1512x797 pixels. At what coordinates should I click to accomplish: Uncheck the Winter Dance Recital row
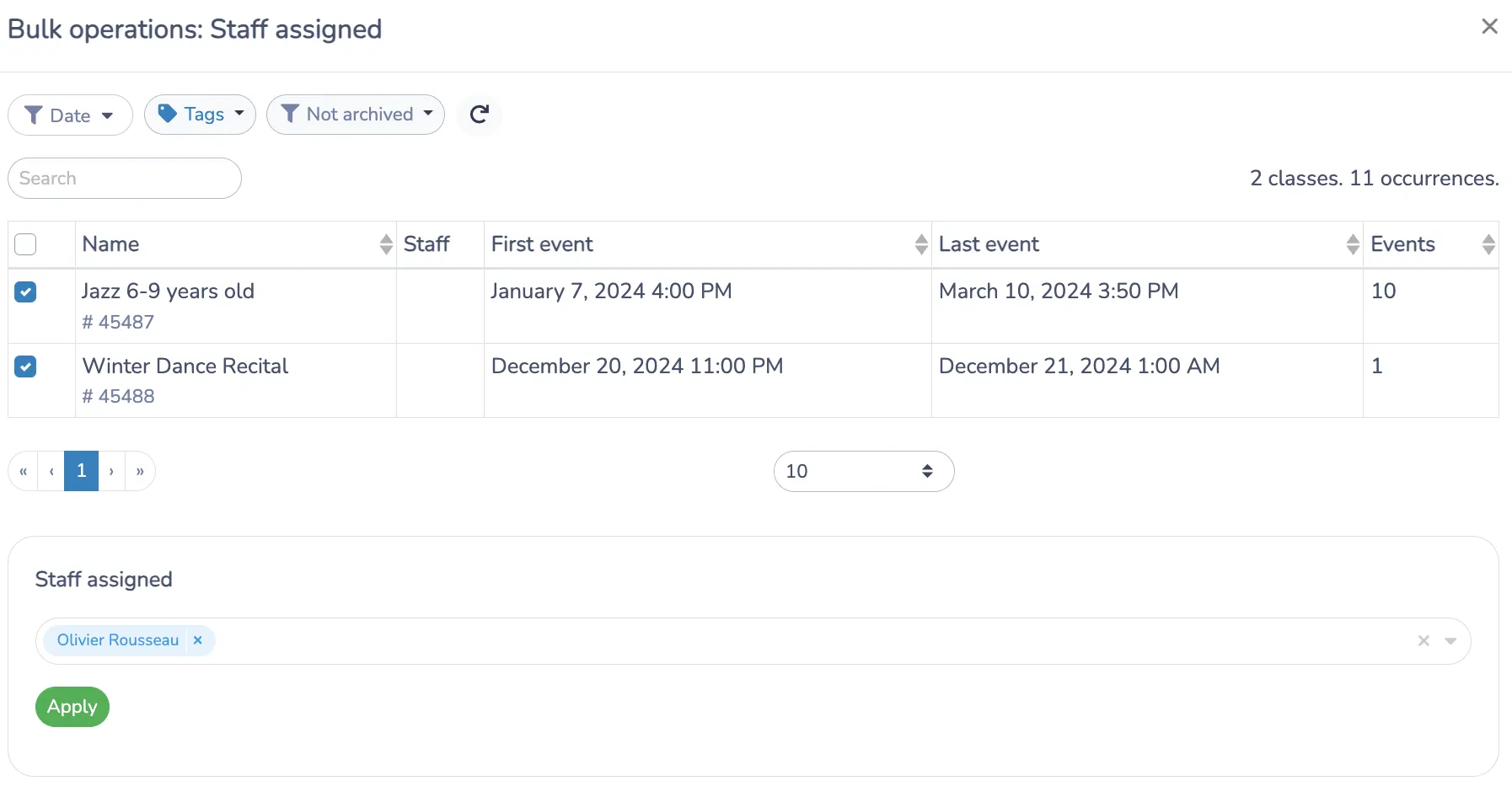[25, 366]
